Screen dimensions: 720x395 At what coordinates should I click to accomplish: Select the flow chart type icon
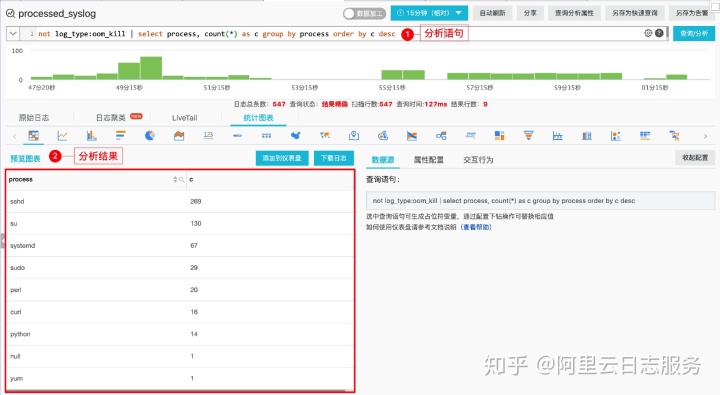pyautogui.click(x=412, y=135)
